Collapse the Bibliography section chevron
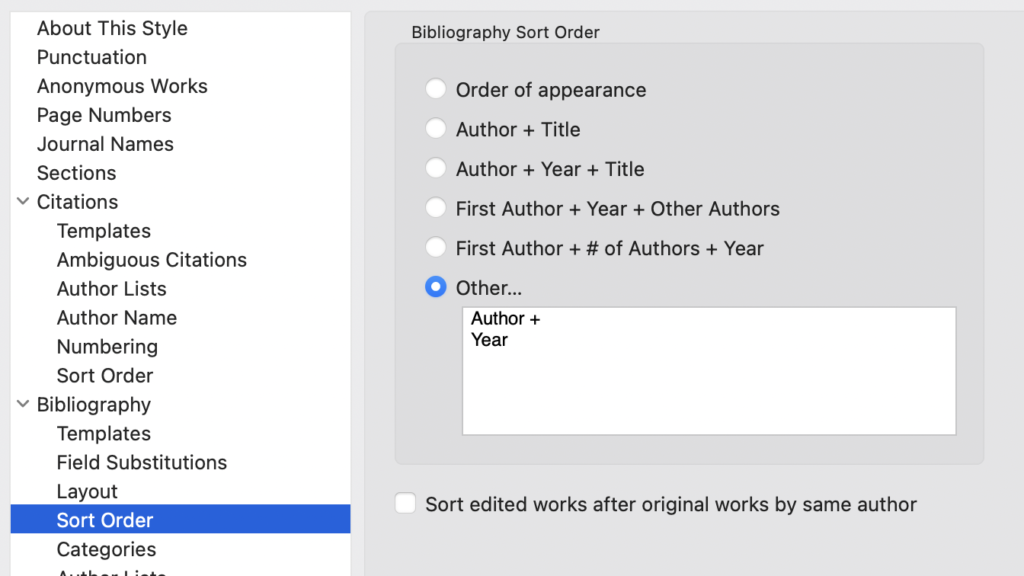 pos(23,404)
